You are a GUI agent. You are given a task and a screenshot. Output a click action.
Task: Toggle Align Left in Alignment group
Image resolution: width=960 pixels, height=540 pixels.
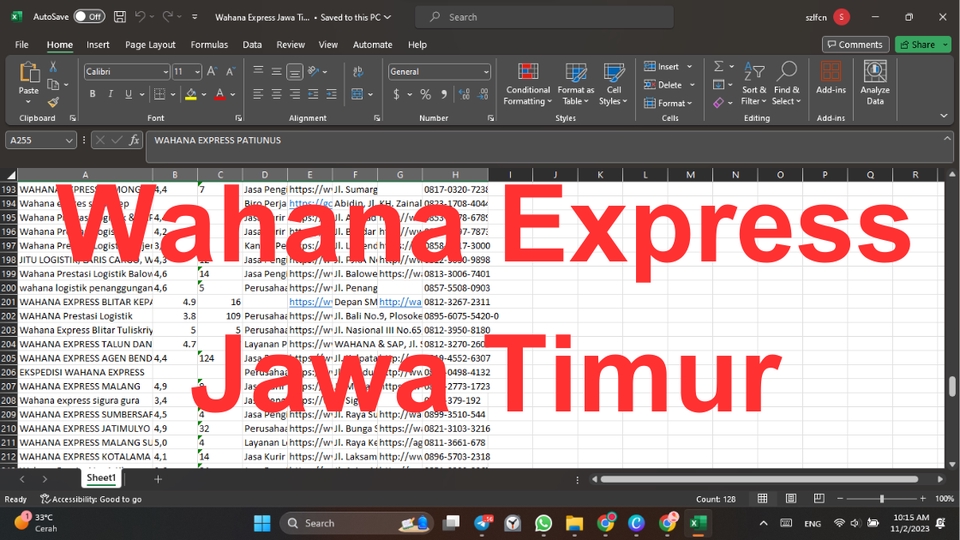pos(258,94)
